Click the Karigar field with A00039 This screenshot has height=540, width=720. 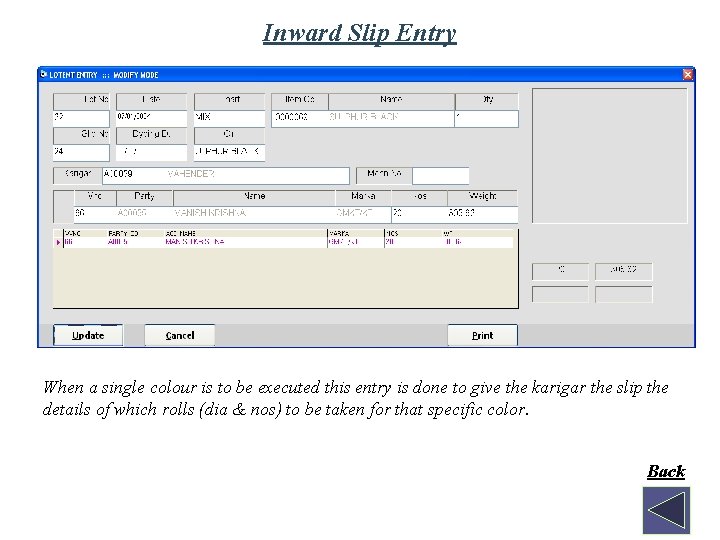tap(225, 175)
